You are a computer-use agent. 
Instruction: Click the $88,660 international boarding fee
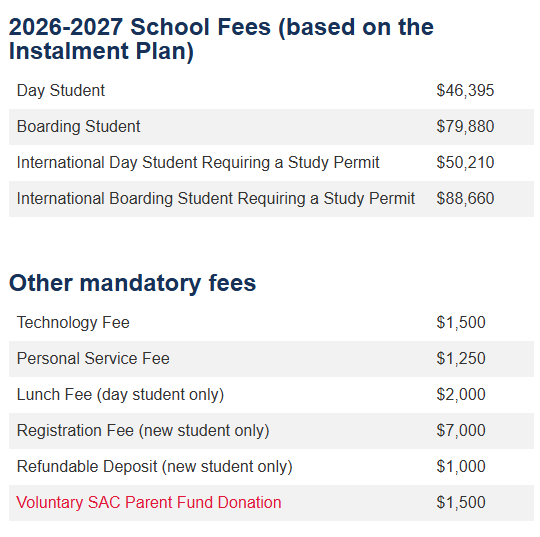point(465,198)
